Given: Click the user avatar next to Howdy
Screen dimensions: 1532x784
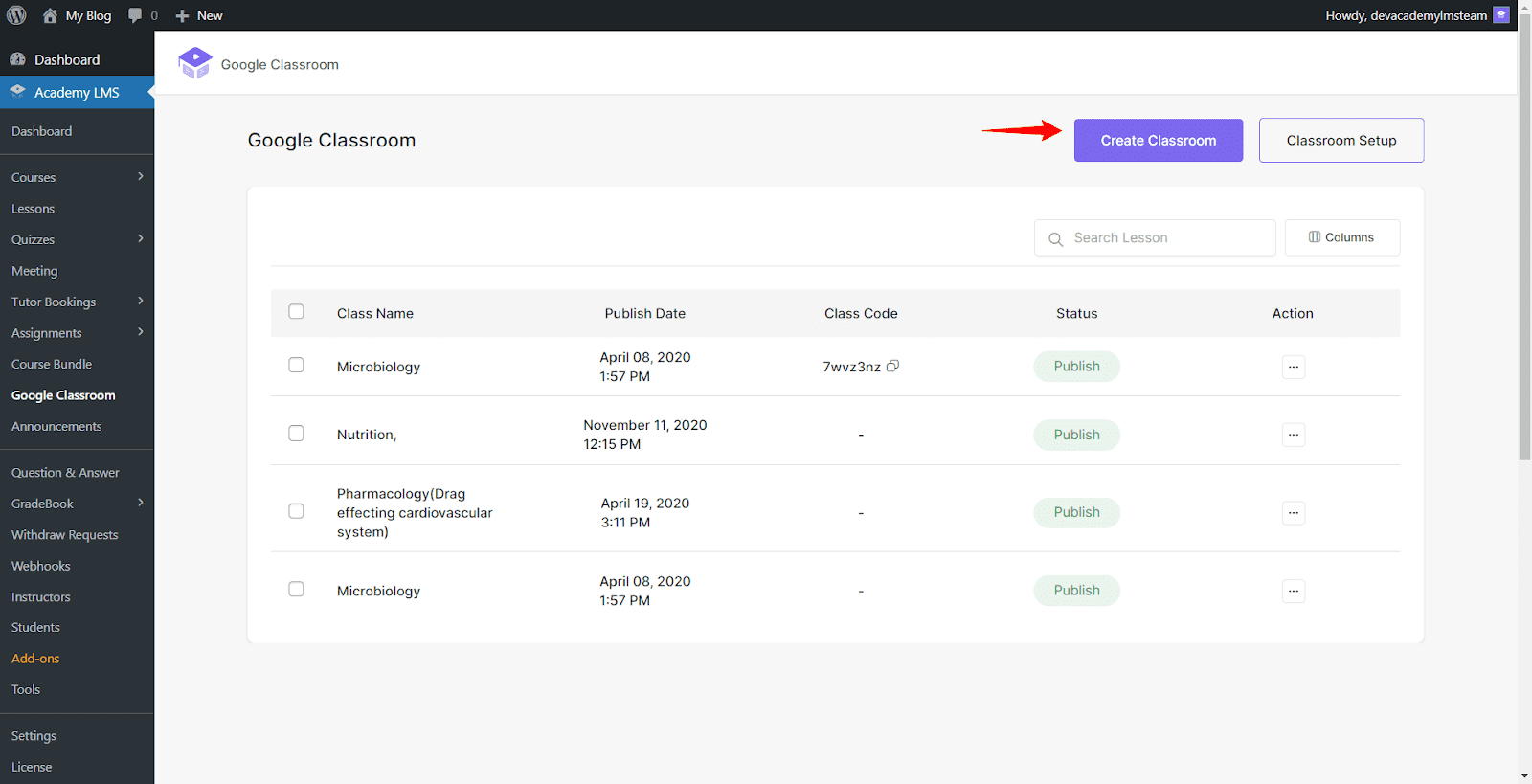Looking at the screenshot, I should (x=1501, y=15).
